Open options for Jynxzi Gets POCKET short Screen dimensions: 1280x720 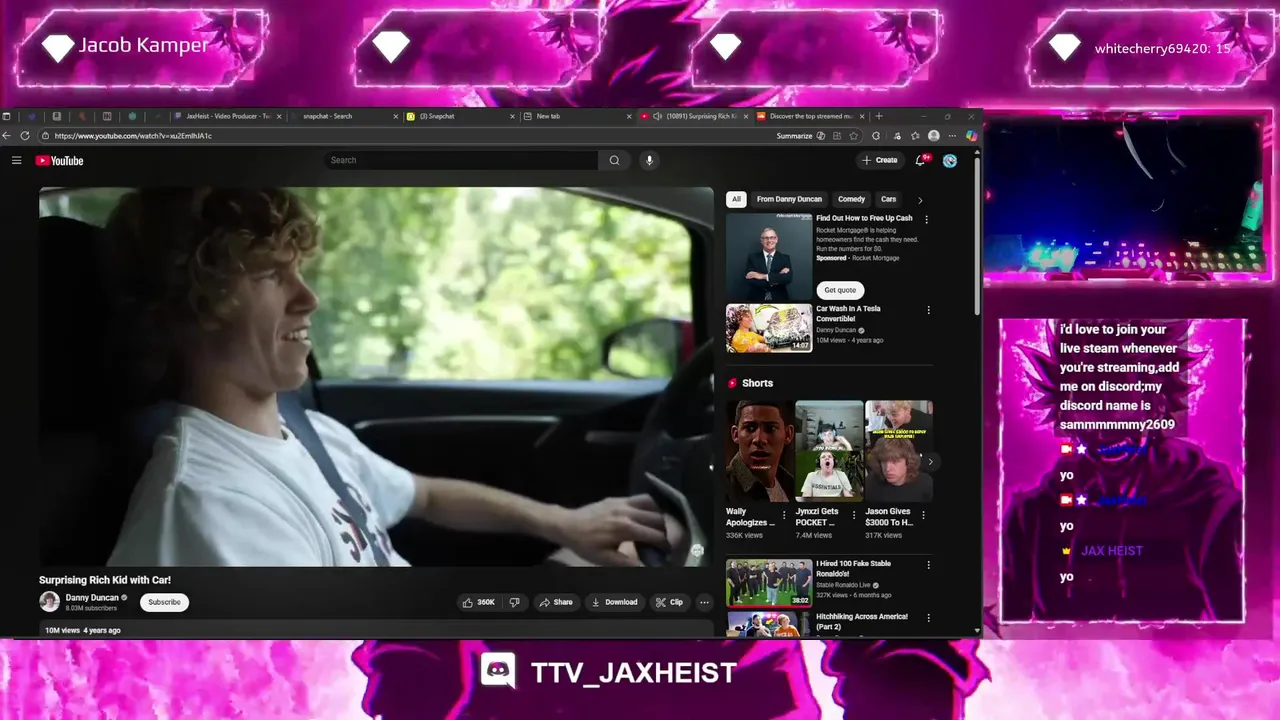pos(853,515)
